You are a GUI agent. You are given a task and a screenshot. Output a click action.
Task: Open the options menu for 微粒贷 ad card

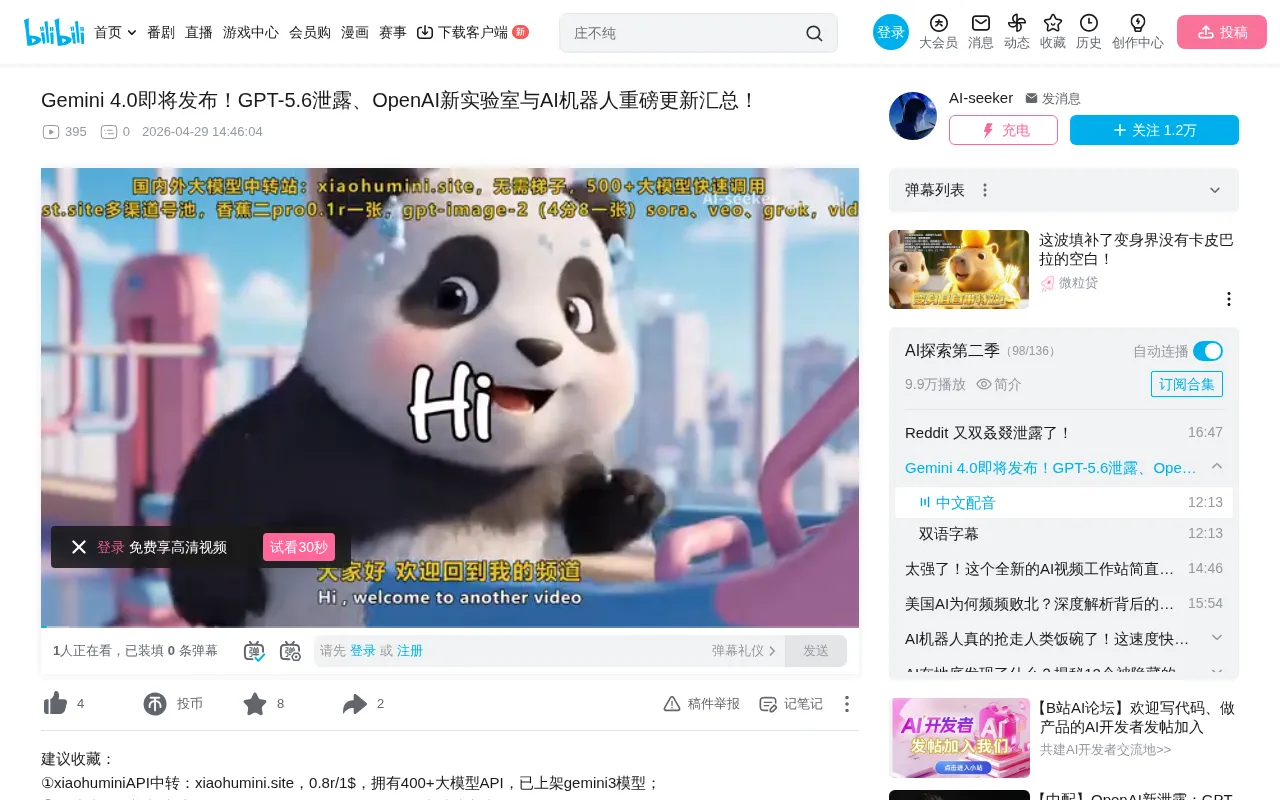click(1229, 299)
